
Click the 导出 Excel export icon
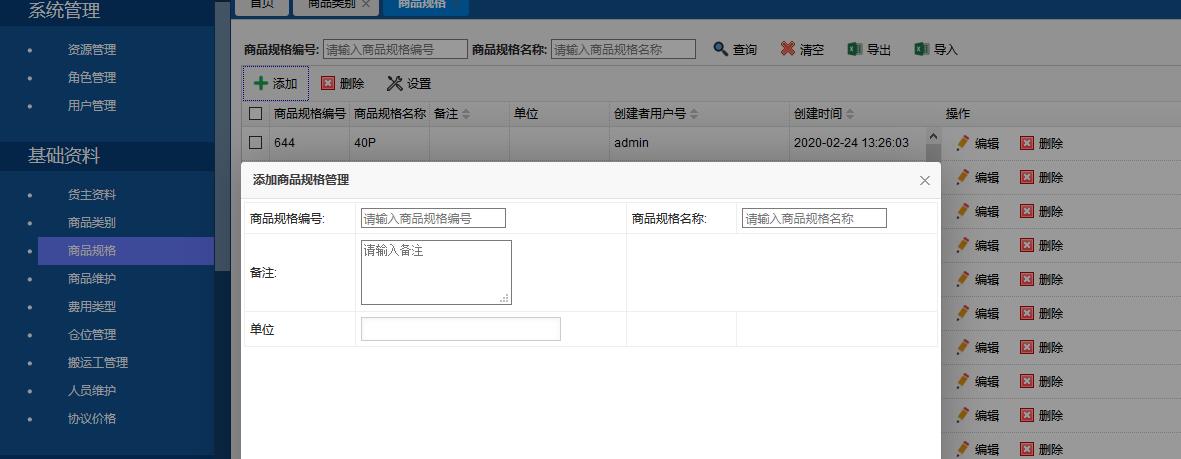(x=855, y=49)
